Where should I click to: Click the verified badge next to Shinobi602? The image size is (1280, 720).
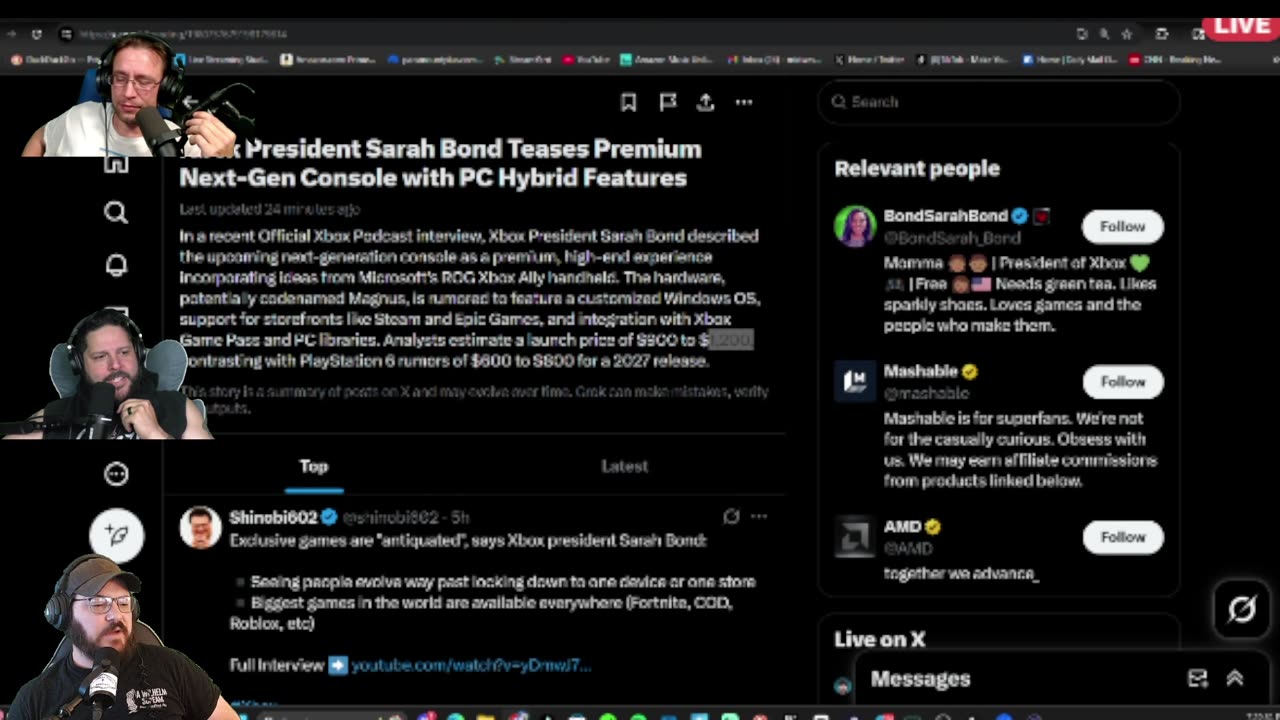329,517
